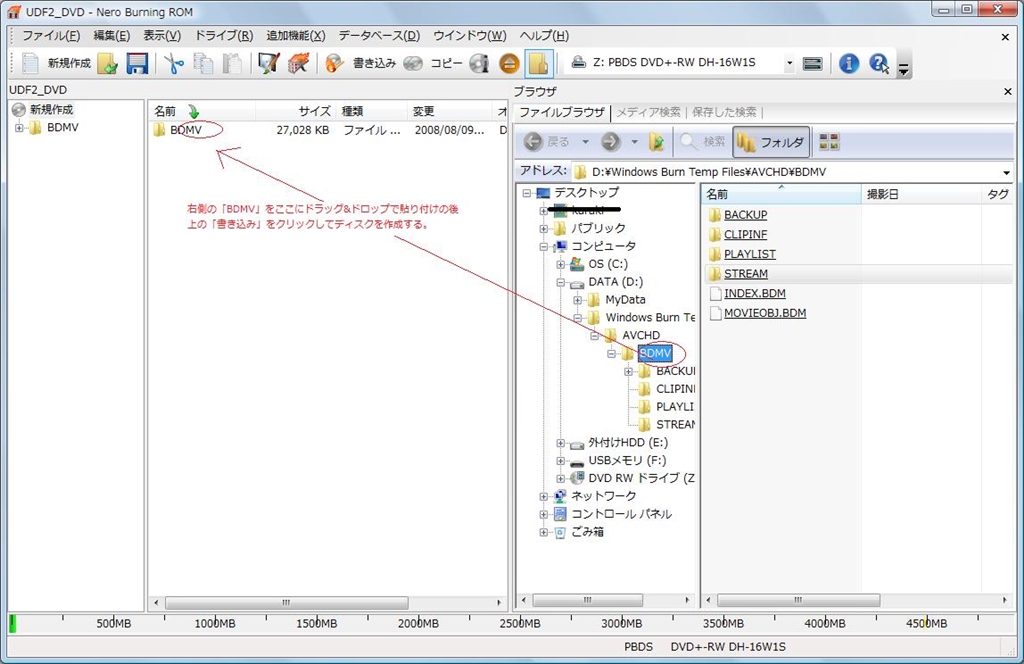The width and height of the screenshot is (1024, 664).
Task: Expand the OS (C:) drive node
Action: tap(560, 264)
